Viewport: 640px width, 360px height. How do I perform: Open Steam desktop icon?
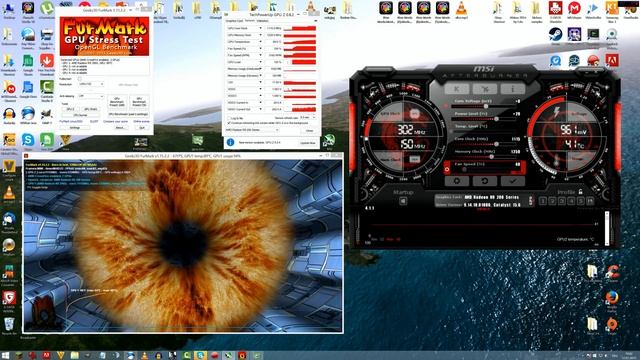click(x=556, y=34)
